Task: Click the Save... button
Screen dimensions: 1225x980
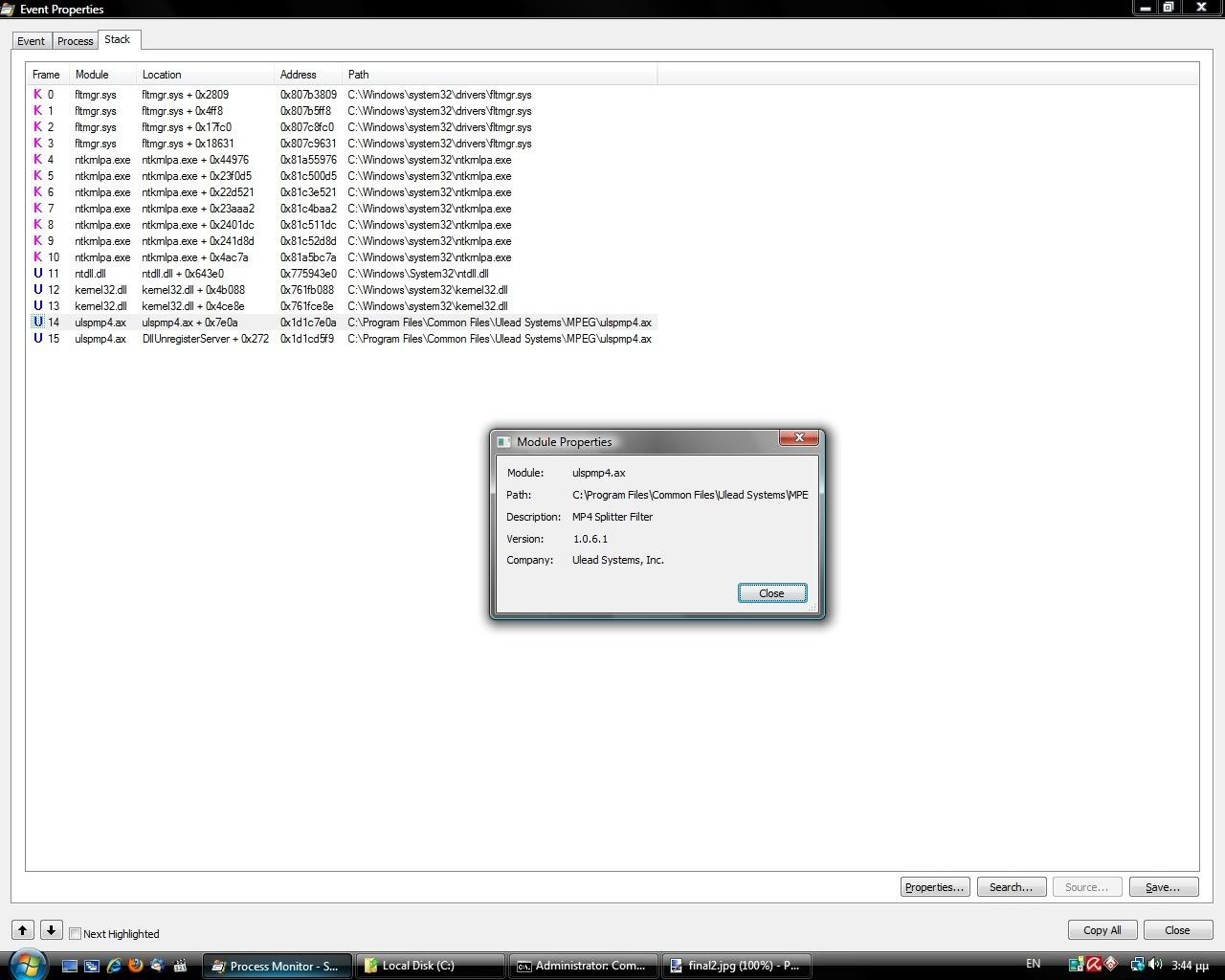Action: [1163, 887]
